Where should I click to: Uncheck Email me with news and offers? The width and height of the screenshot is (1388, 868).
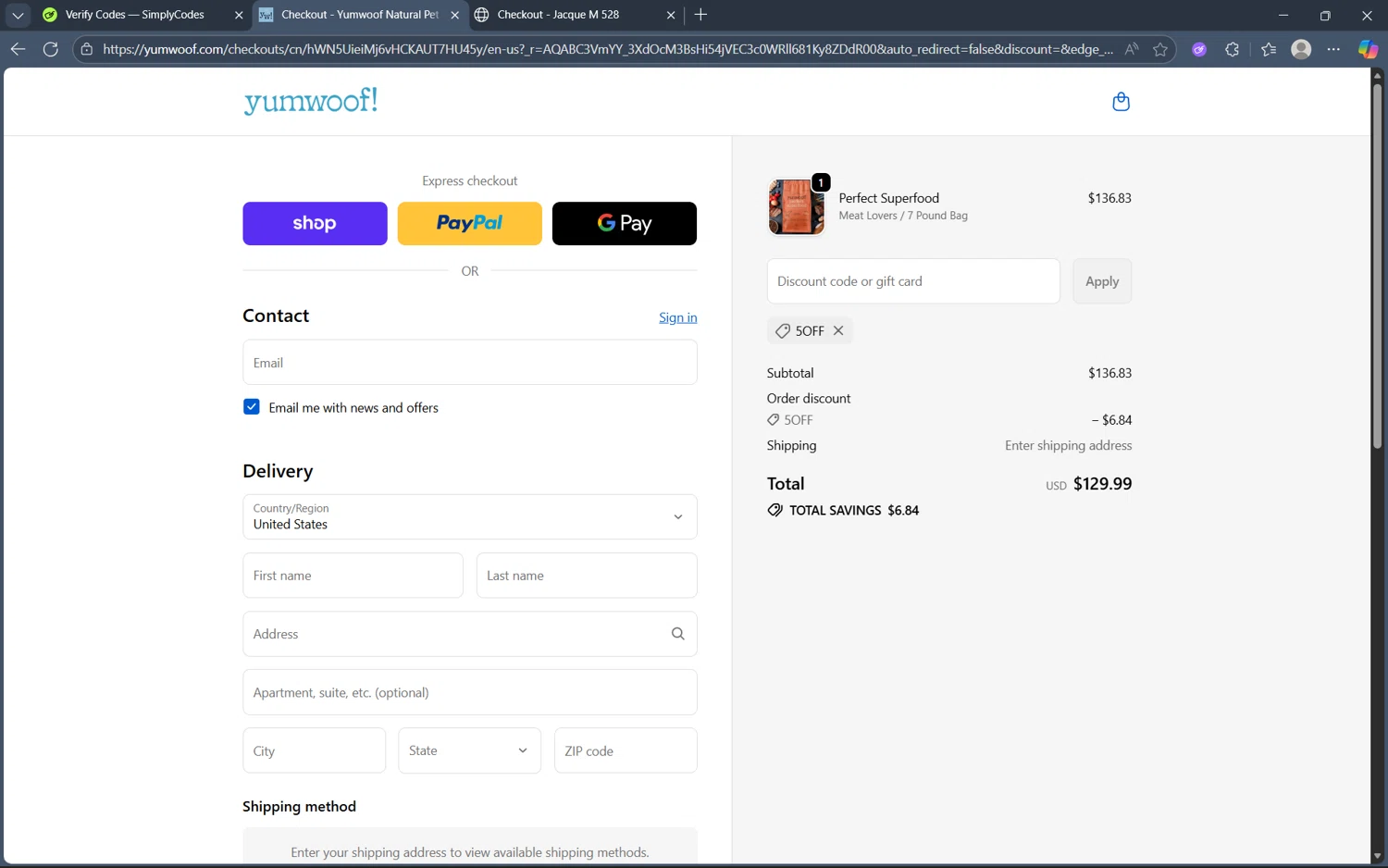252,407
